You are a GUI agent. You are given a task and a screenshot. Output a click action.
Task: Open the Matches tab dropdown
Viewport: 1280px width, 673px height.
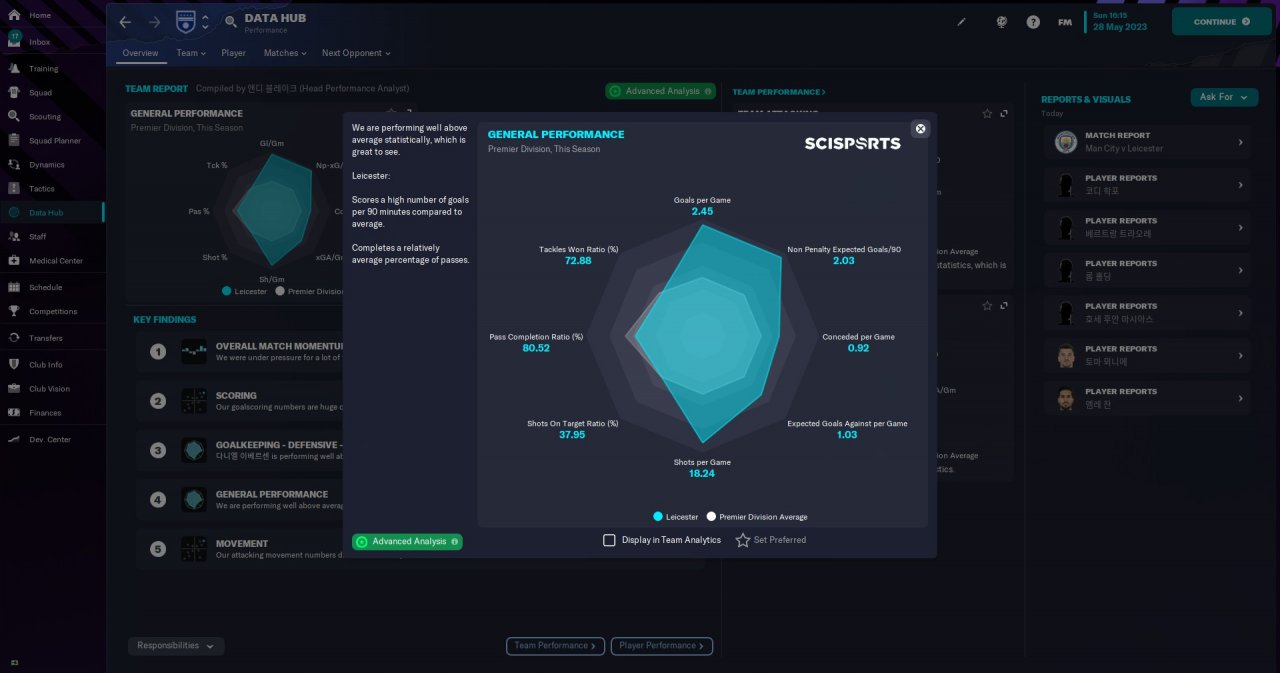coord(285,53)
